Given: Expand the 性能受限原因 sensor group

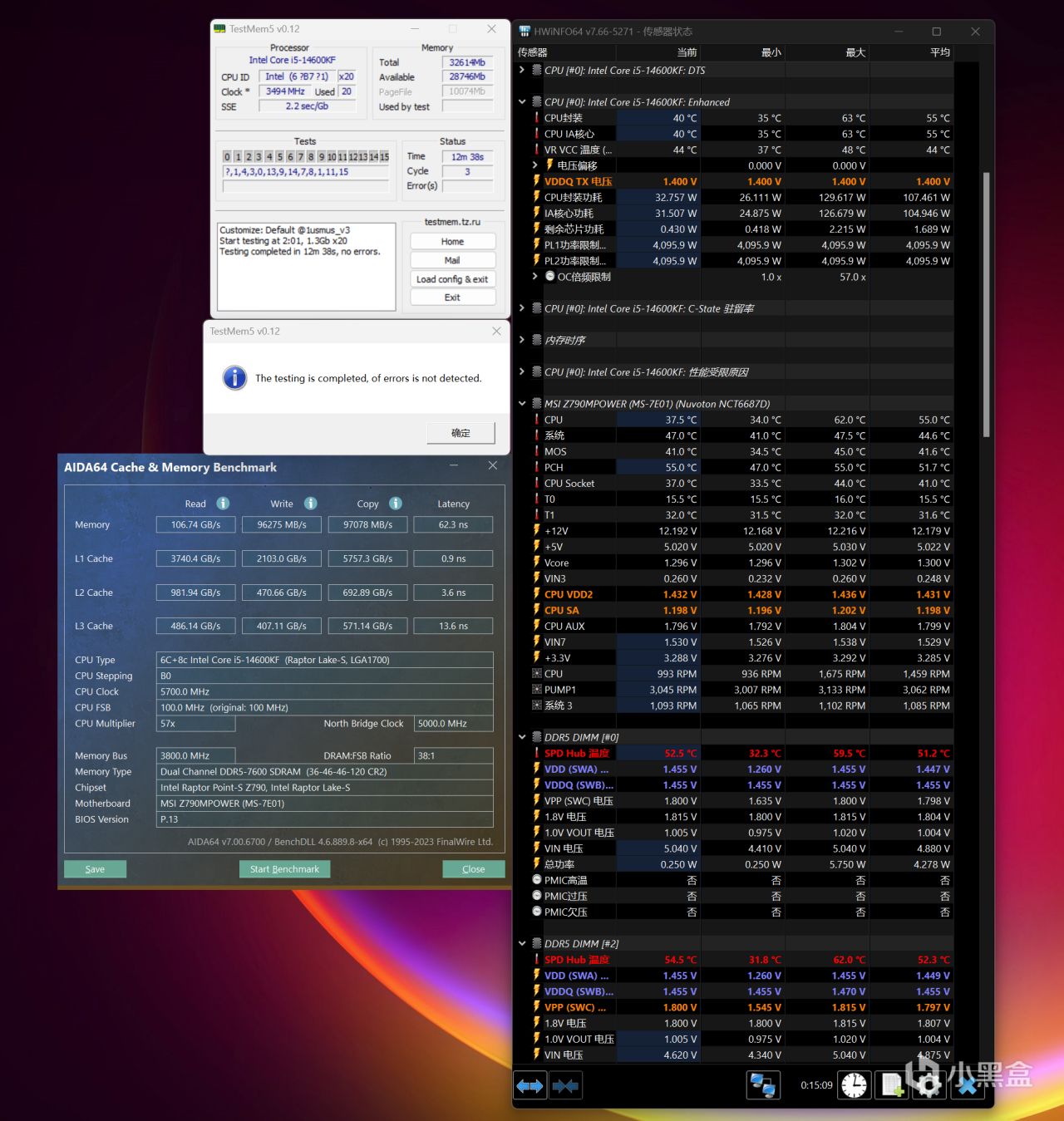Looking at the screenshot, I should [522, 372].
